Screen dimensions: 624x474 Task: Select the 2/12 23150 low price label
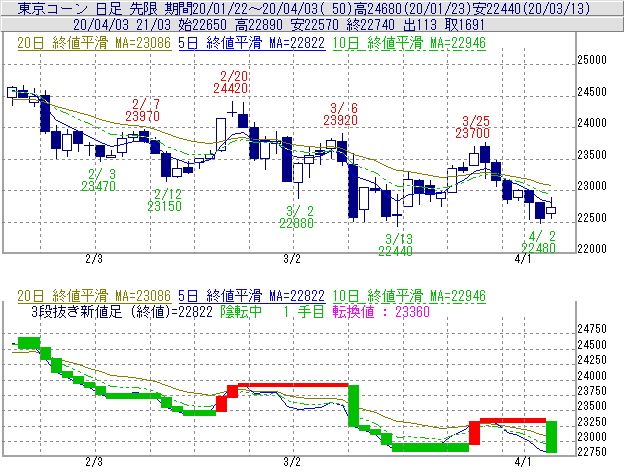point(165,200)
